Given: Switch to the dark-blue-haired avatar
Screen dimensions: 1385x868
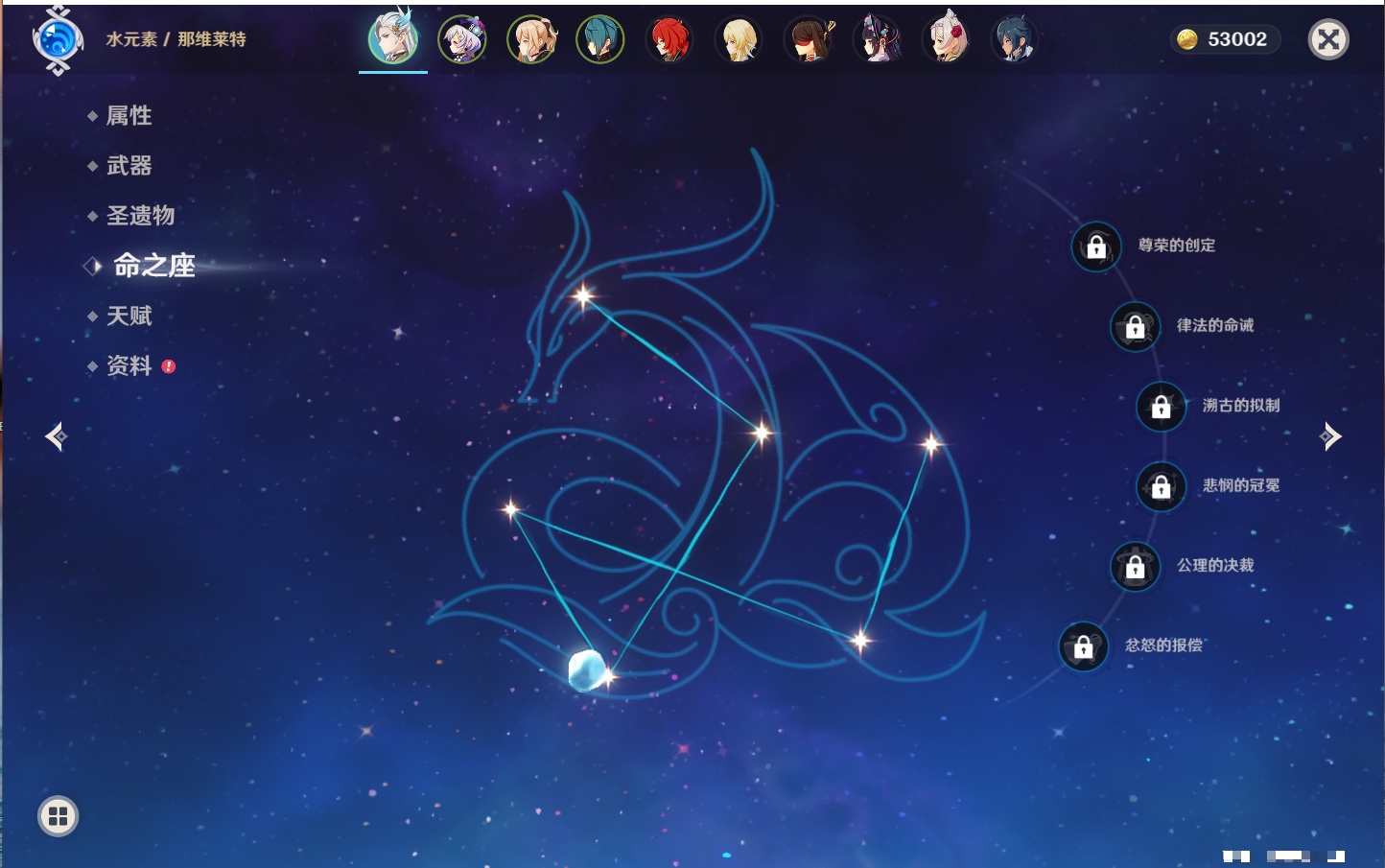Looking at the screenshot, I should 1015,39.
